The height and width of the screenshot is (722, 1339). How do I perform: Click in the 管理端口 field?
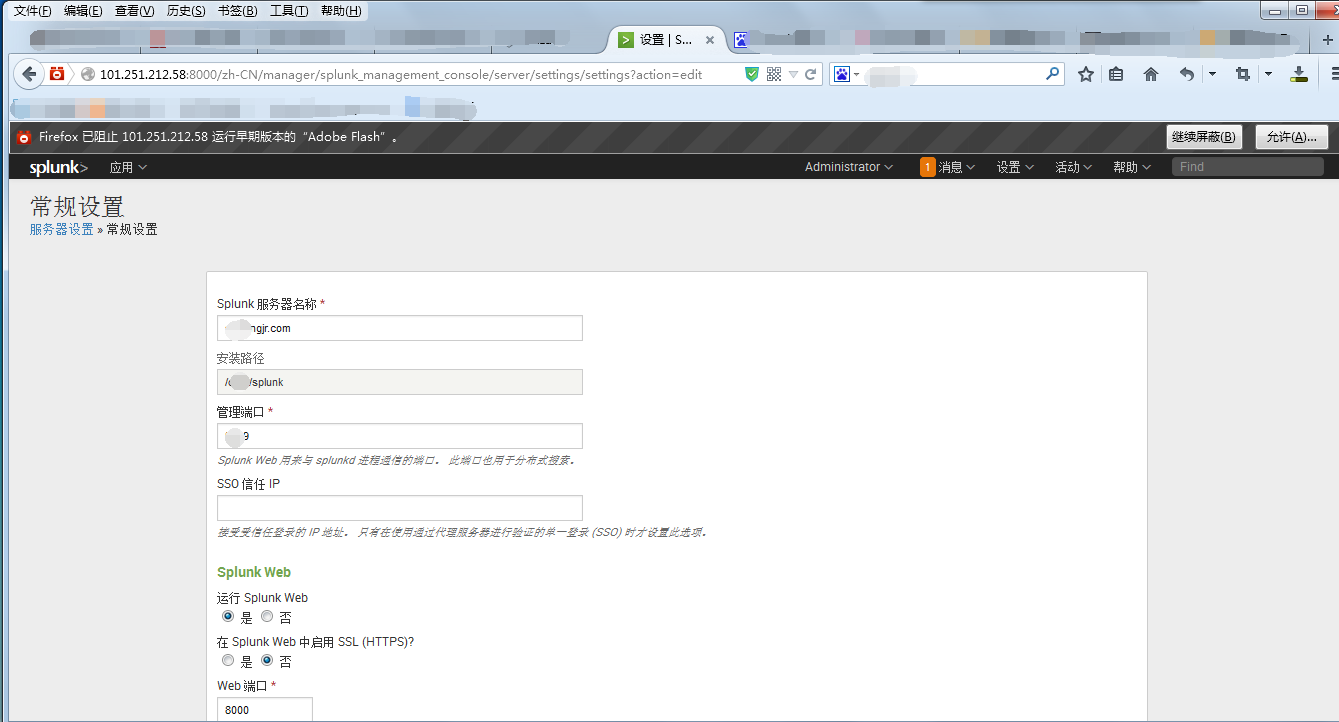[400, 436]
